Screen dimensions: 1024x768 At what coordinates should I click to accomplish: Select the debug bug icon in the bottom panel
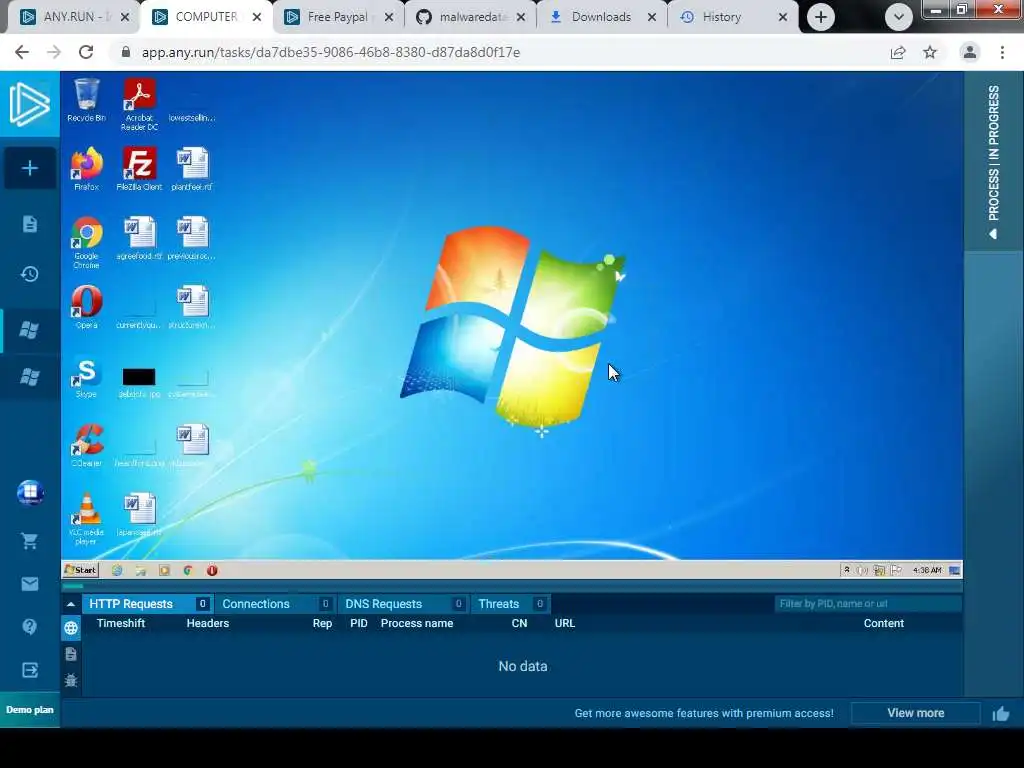(71, 680)
